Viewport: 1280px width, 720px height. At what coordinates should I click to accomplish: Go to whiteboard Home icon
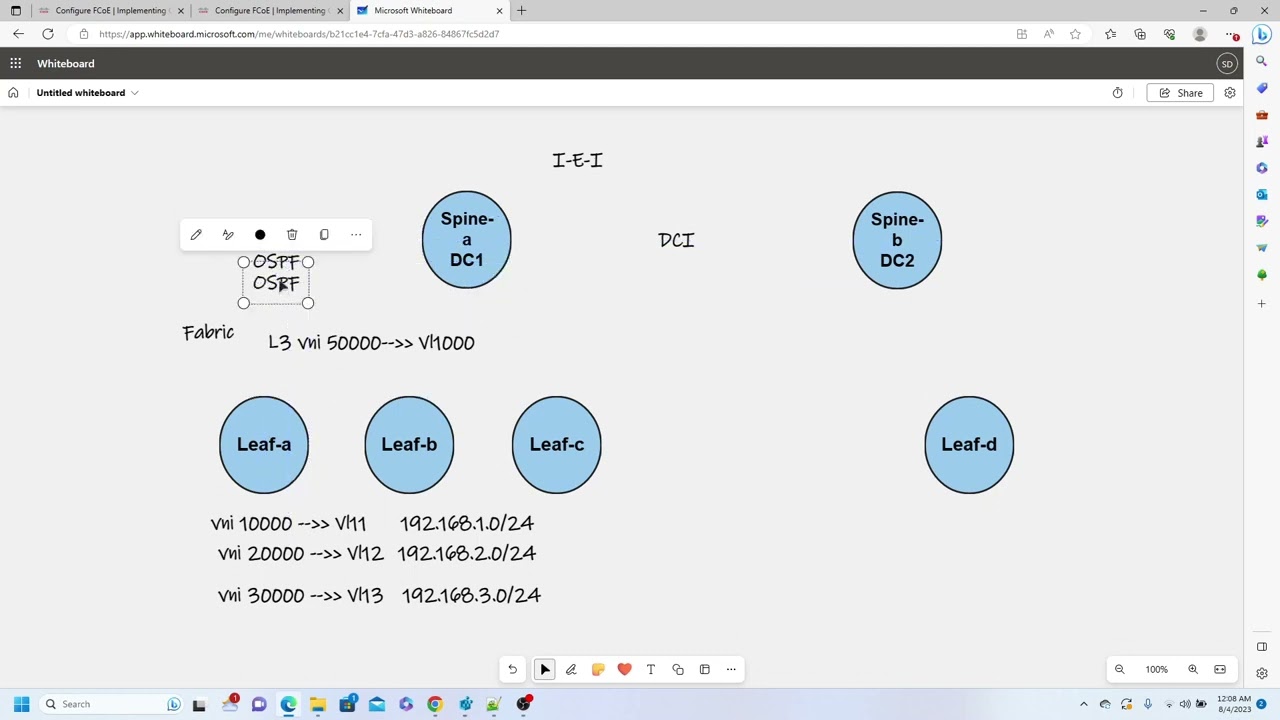13,93
